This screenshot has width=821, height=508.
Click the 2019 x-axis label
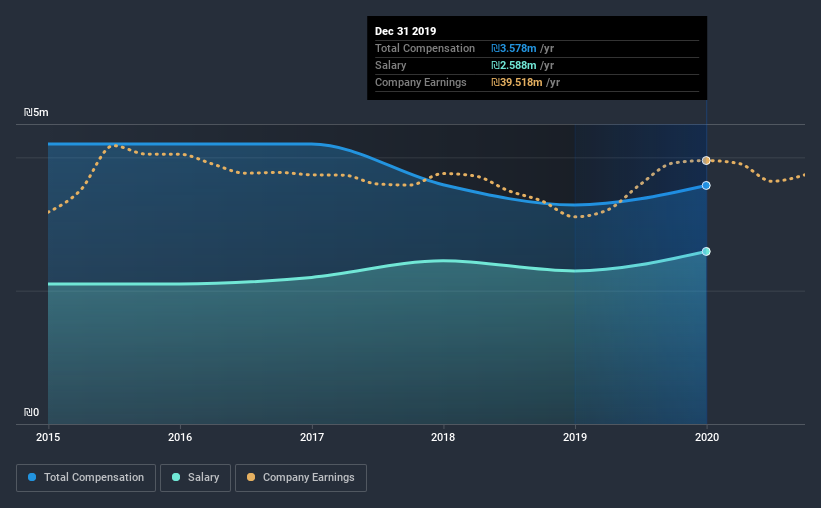tap(575, 437)
